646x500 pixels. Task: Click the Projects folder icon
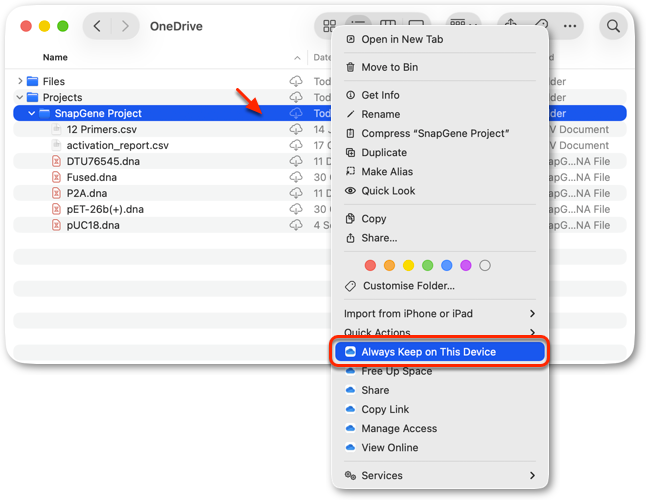[x=33, y=97]
